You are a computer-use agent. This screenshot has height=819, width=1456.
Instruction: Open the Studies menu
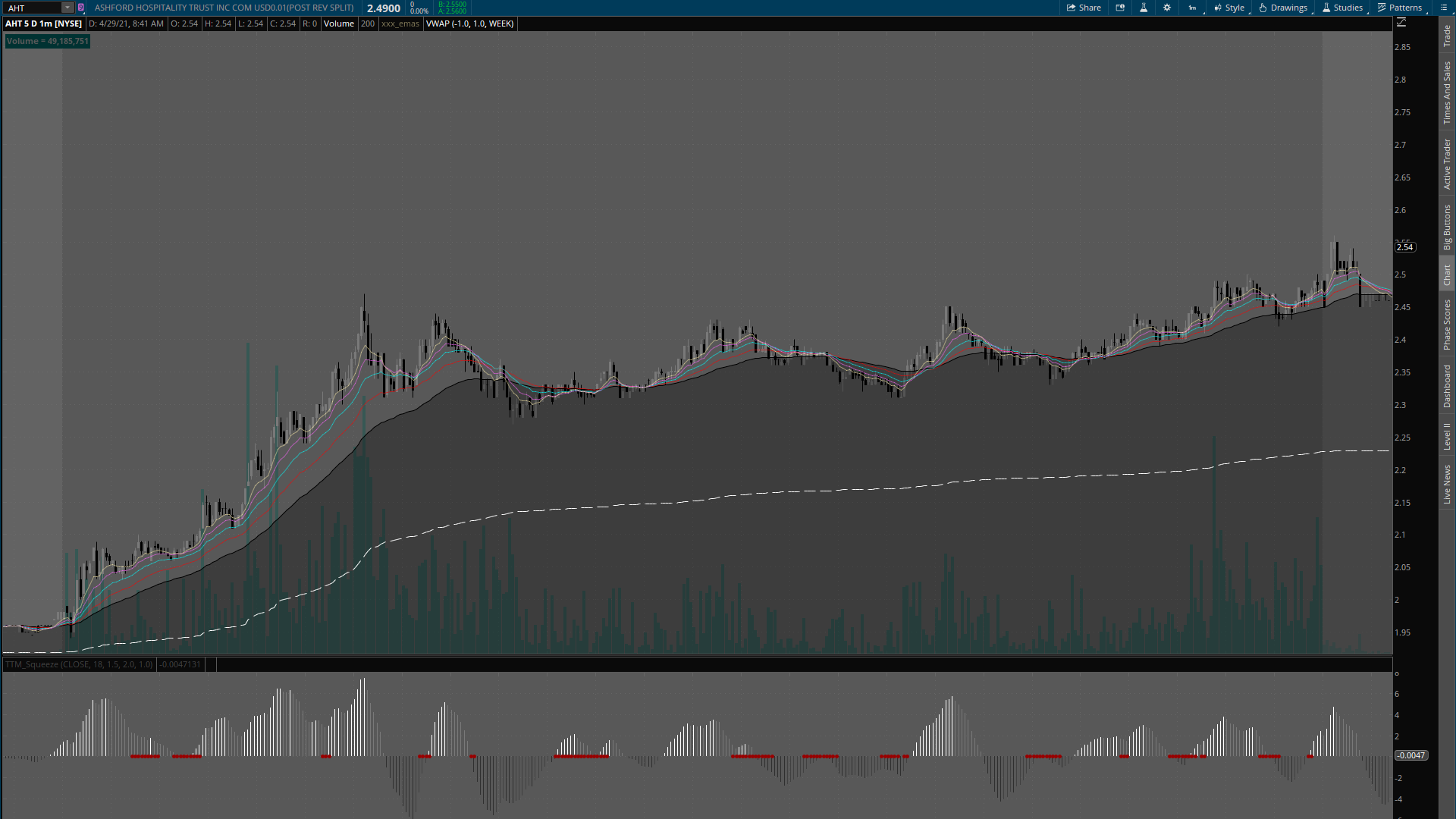coord(1342,8)
